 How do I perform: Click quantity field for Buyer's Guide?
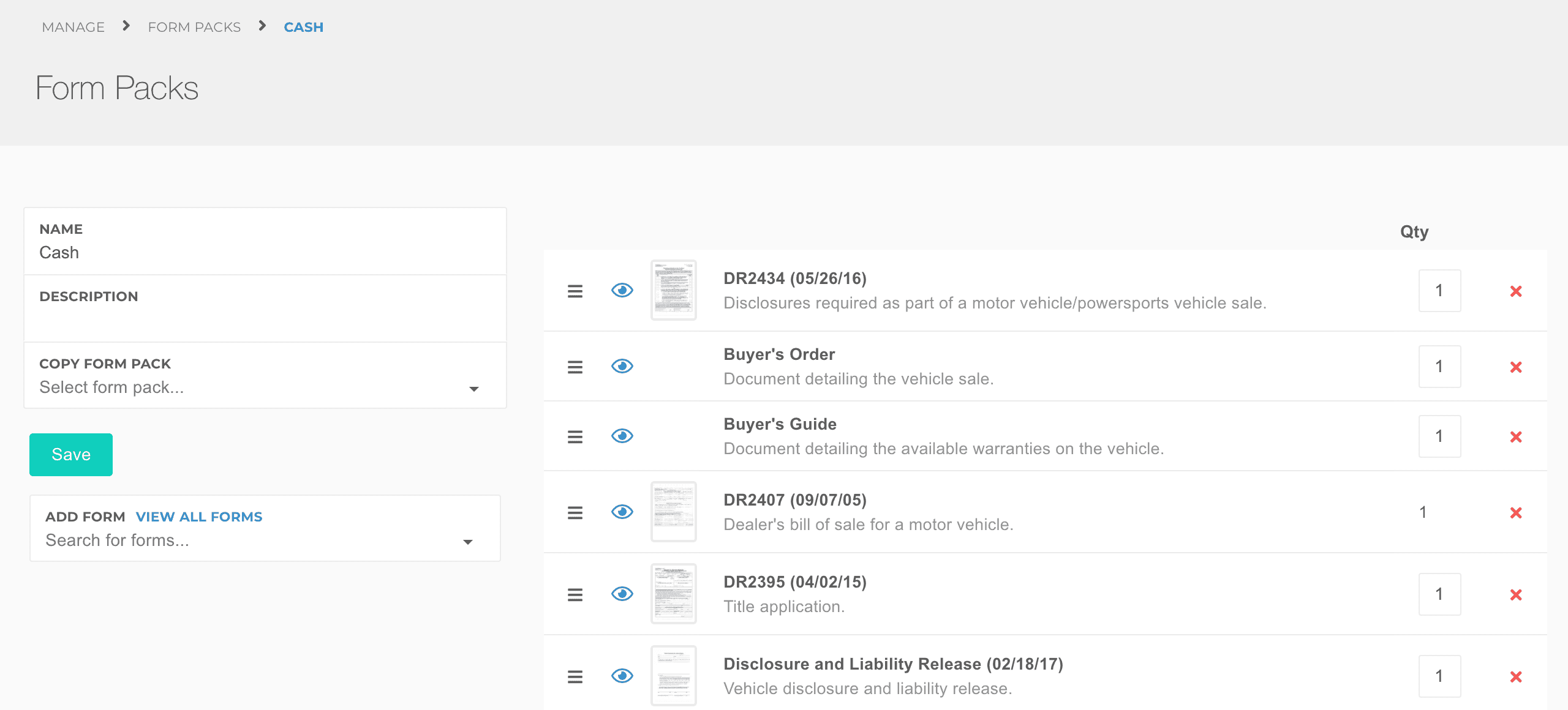1439,436
